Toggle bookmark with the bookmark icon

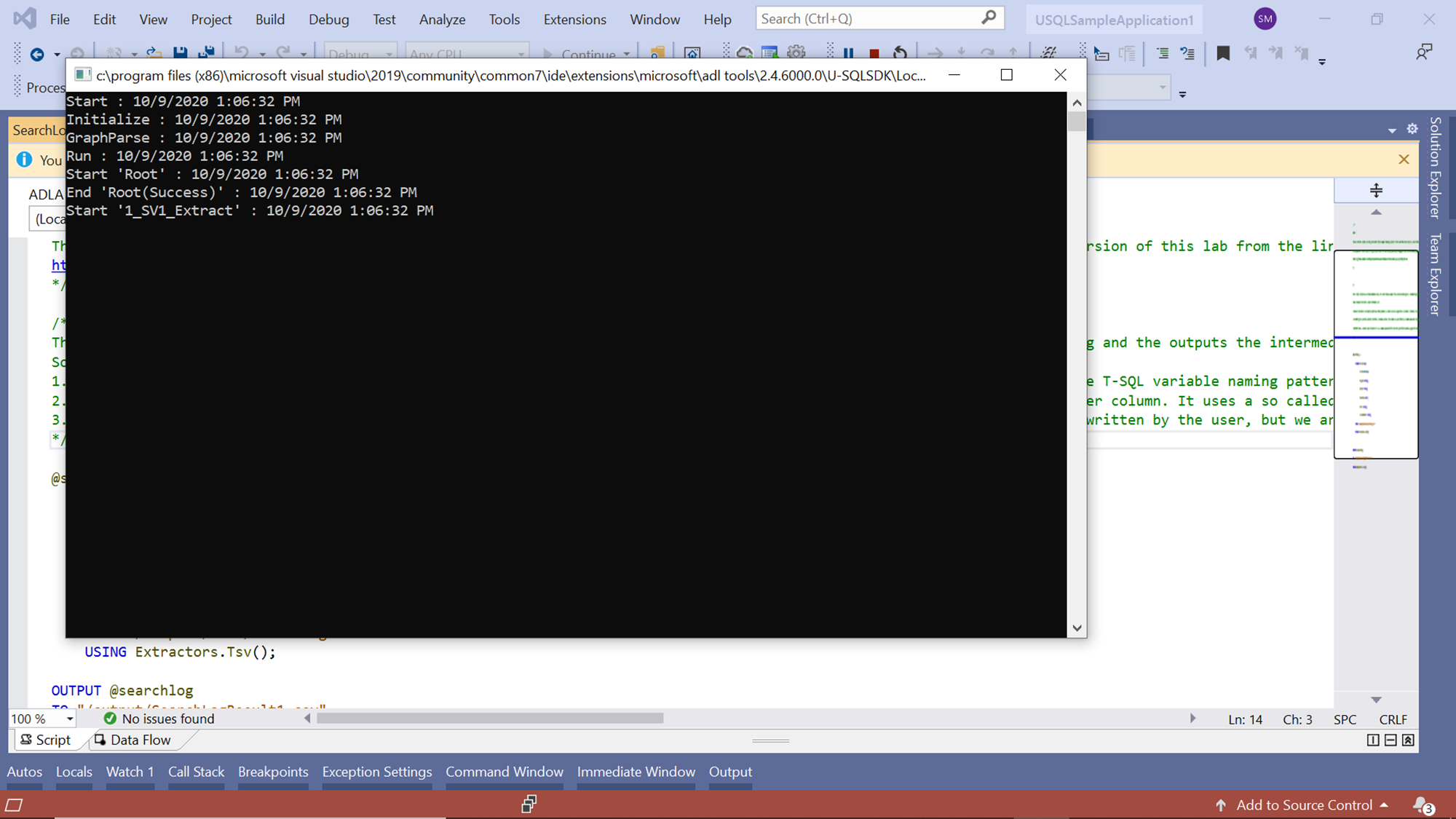1223,53
